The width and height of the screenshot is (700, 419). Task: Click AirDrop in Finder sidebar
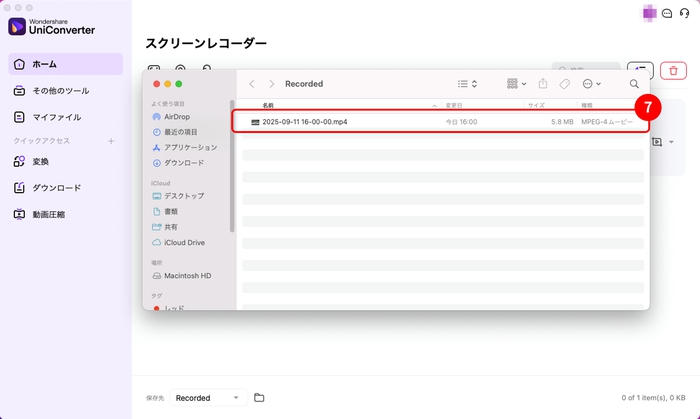(x=176, y=116)
